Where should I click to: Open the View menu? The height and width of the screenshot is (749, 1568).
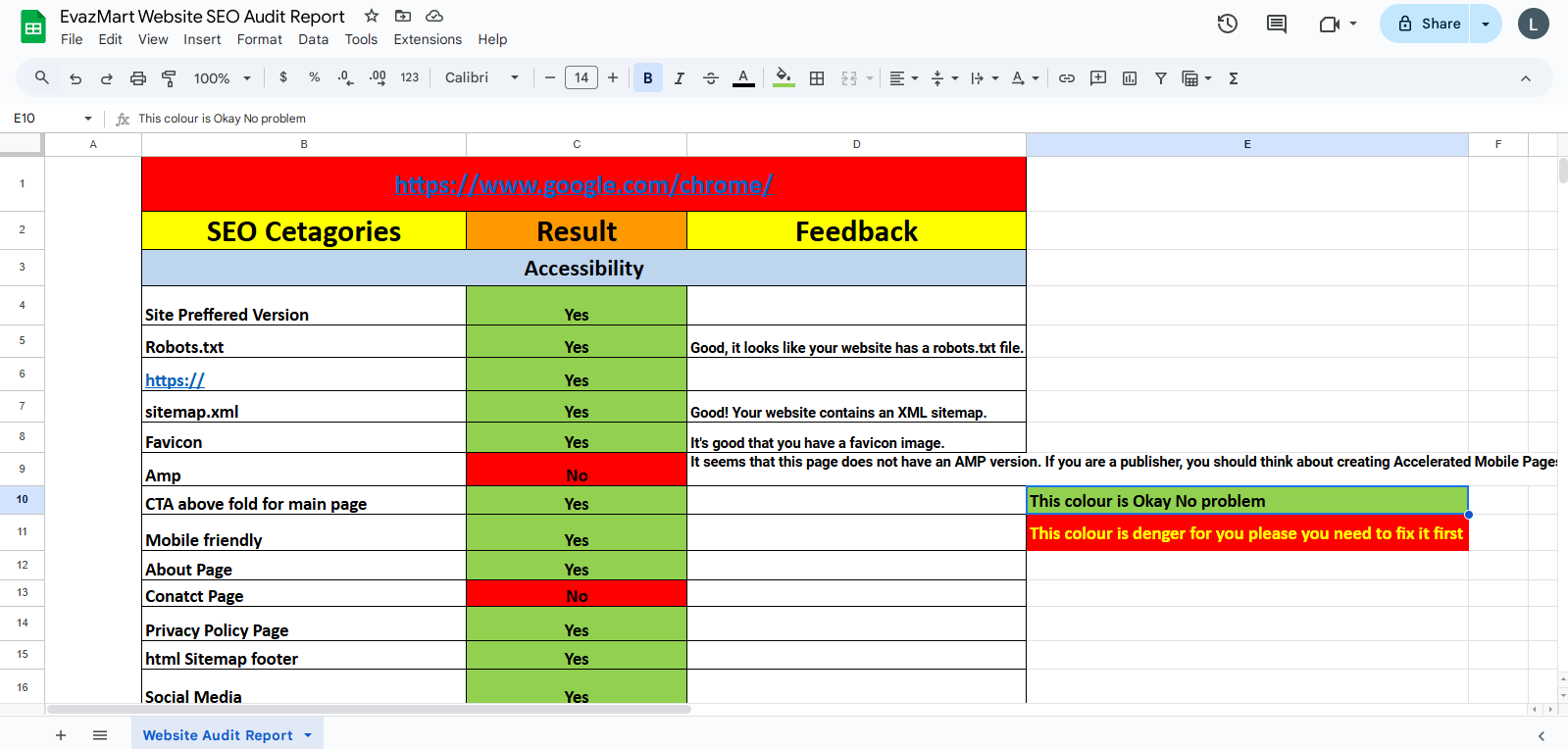tap(153, 39)
